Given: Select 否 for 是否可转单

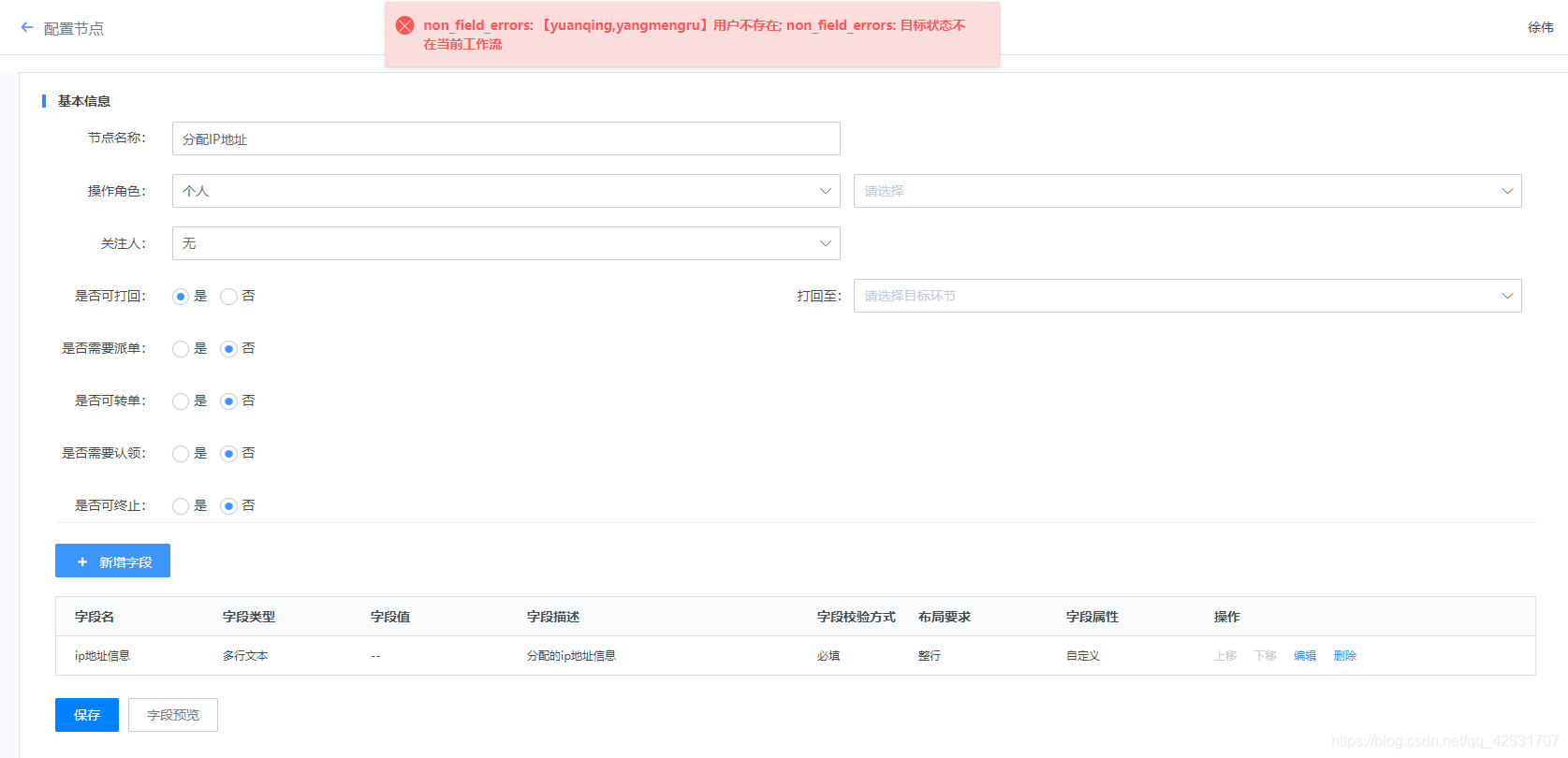Looking at the screenshot, I should point(228,401).
